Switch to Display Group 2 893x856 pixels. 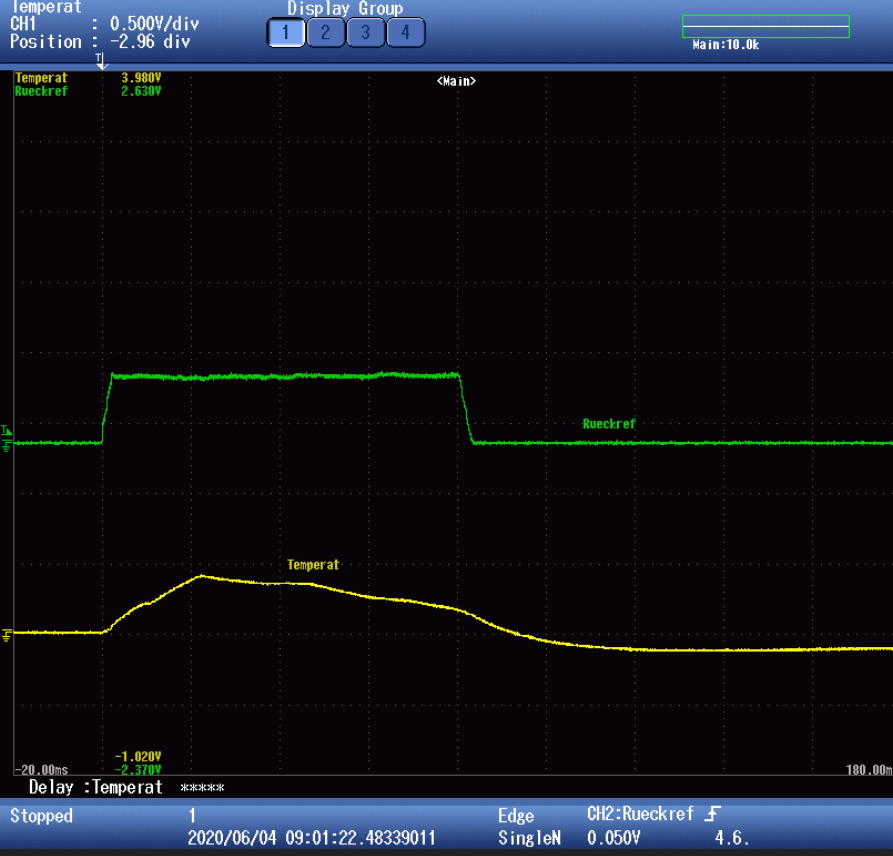coord(325,33)
